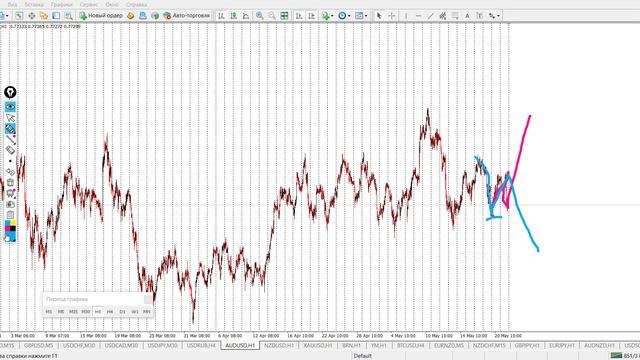Viewport: 640px width, 360px height.
Task: Switch to the XAUUSD,H1 chart tab
Action: pyautogui.click(x=318, y=345)
